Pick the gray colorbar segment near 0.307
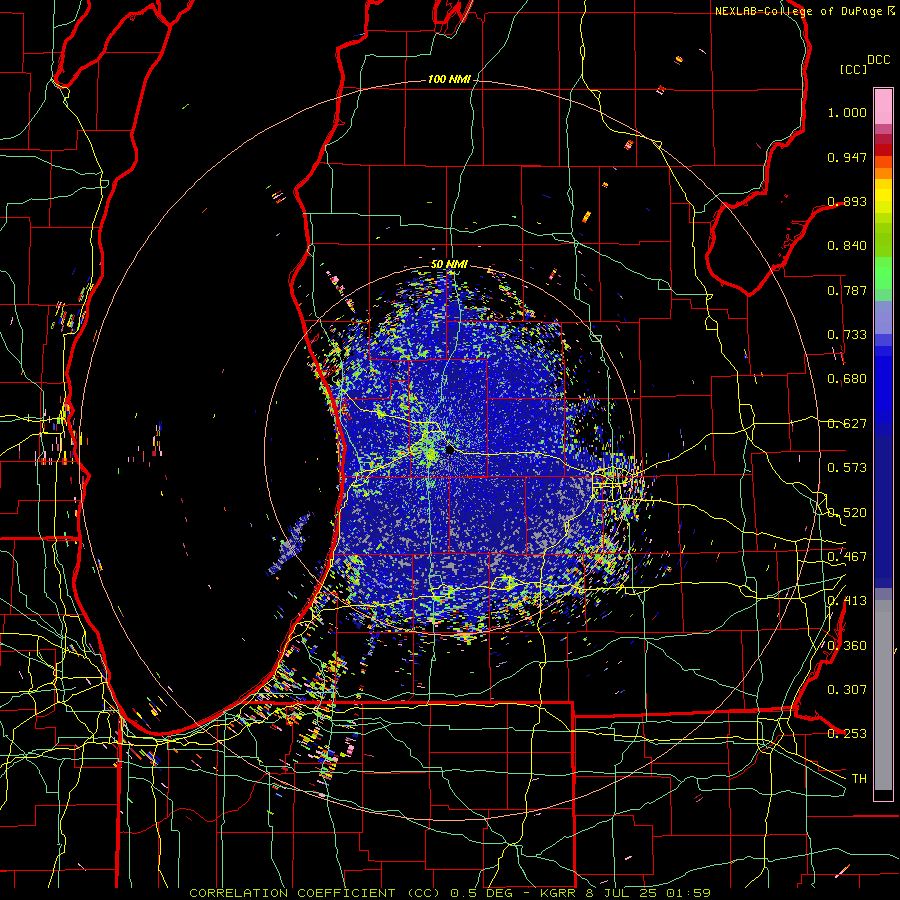 coord(883,695)
